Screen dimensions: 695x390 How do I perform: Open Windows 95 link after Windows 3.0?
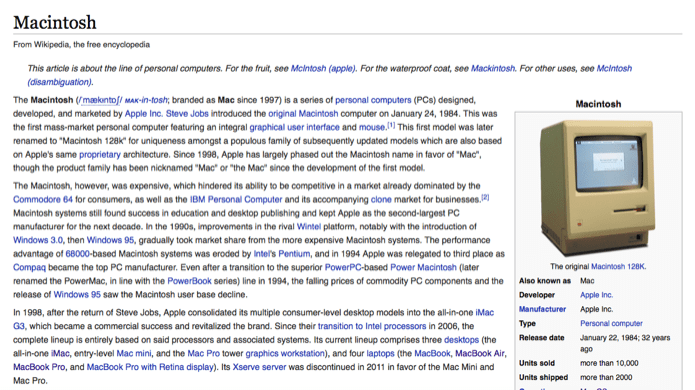tap(110, 240)
